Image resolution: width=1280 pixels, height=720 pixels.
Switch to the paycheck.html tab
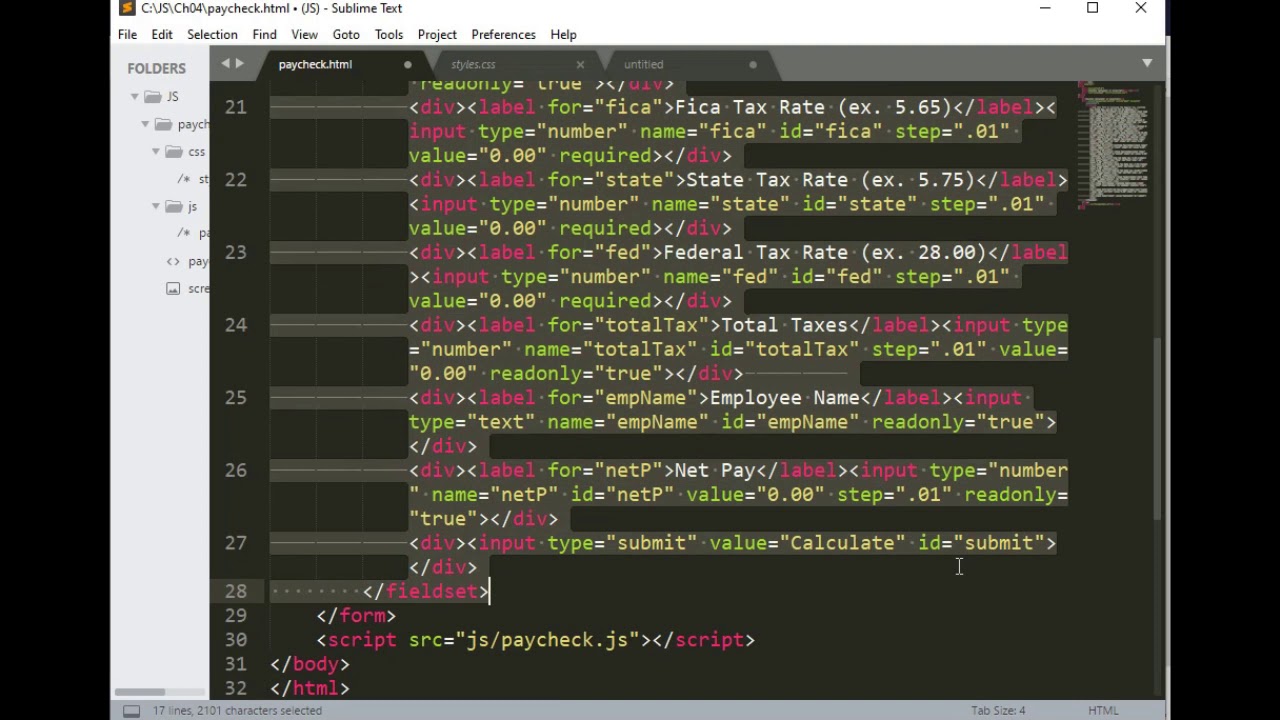(315, 64)
